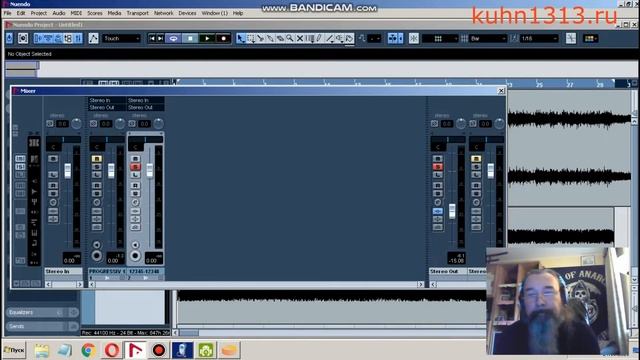Screen dimensions: 640x360
Task: Enable record on 12345-12348 channel
Action: click(135, 256)
